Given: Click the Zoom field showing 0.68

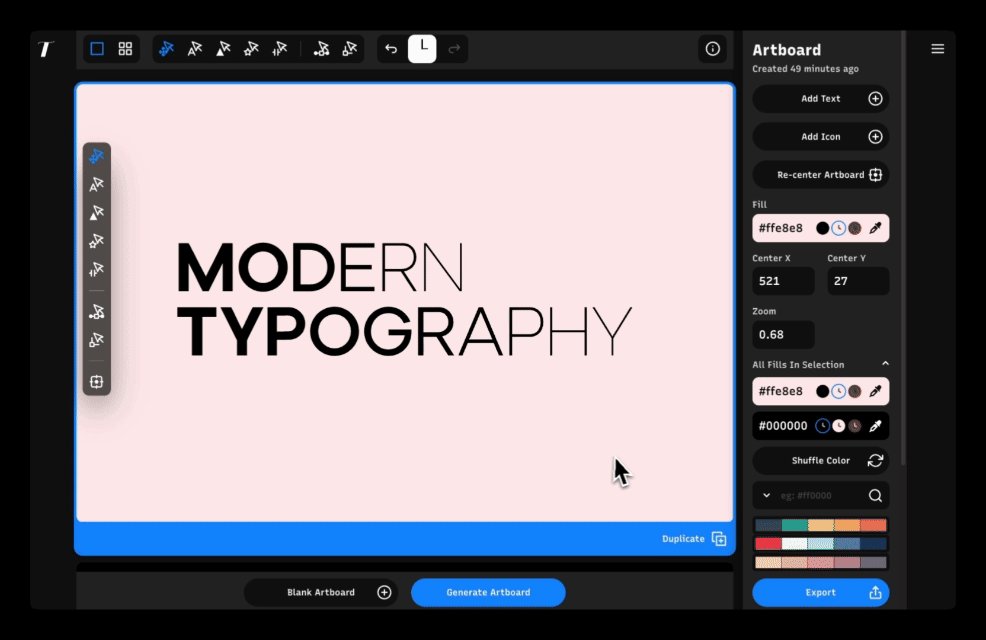Looking at the screenshot, I should pos(784,334).
